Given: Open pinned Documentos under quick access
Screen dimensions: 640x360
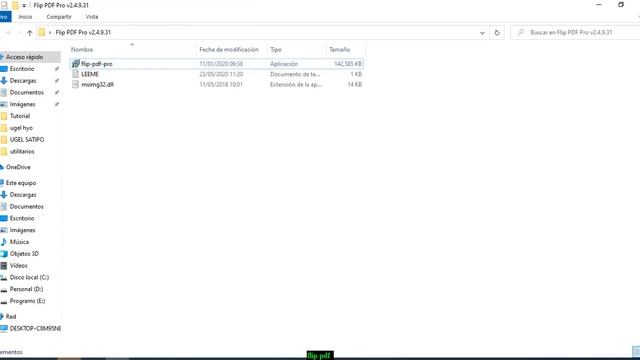Looking at the screenshot, I should click(x=27, y=93).
